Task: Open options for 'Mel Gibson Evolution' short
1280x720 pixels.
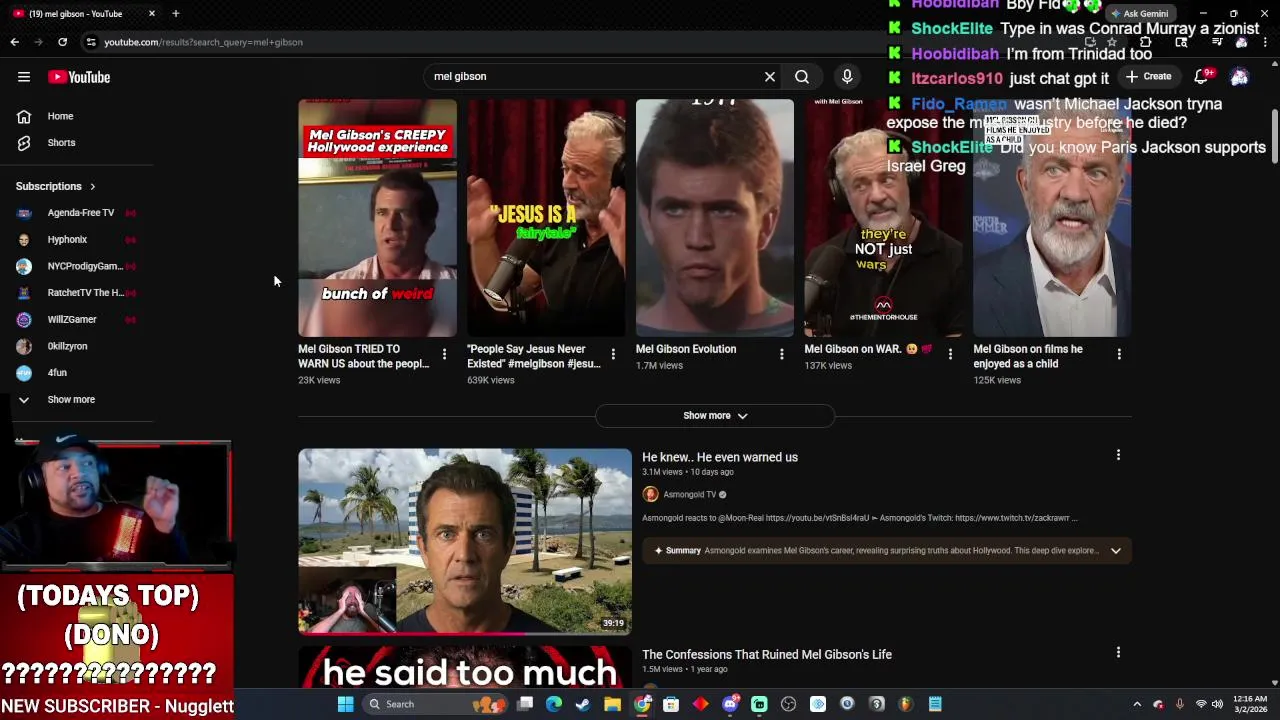Action: tap(782, 354)
